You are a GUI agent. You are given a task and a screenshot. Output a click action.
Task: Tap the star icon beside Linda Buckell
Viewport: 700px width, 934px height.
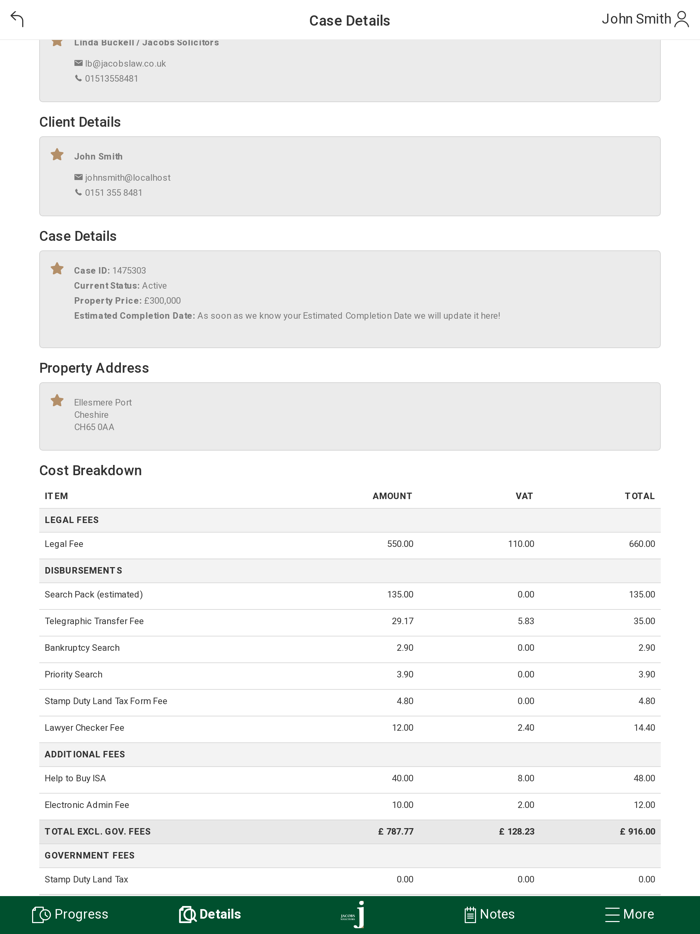point(57,42)
